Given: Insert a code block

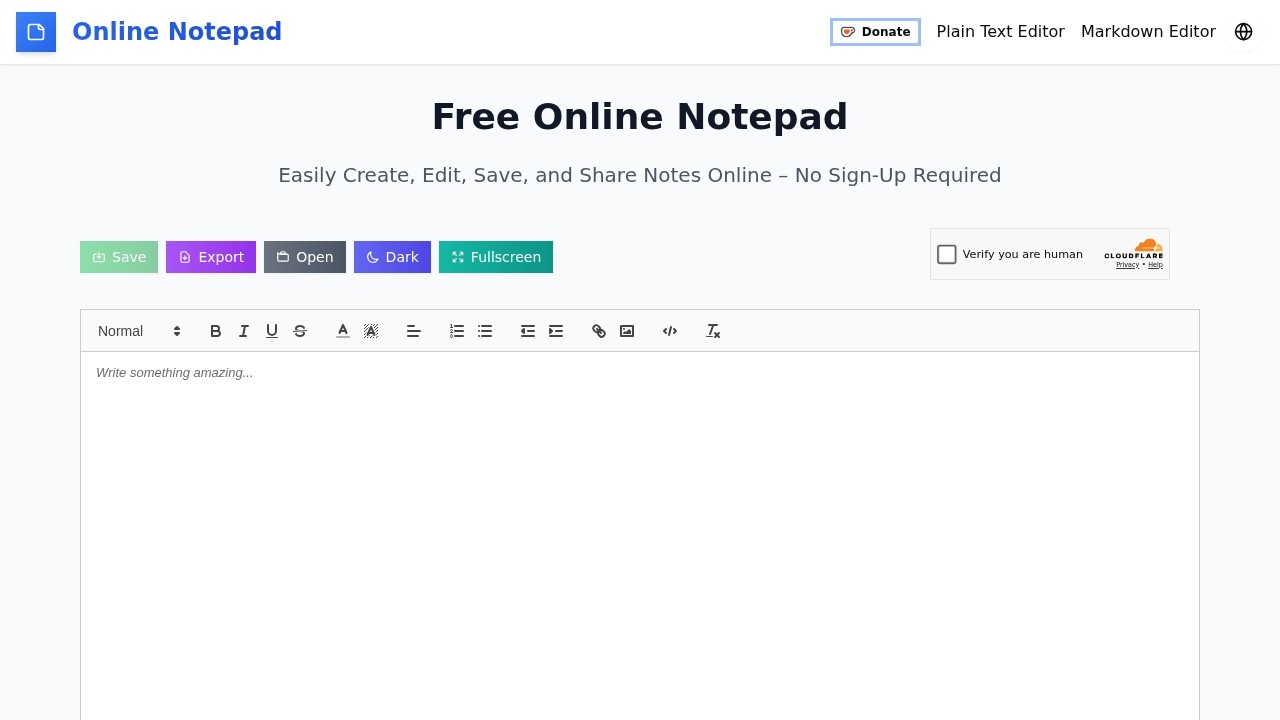Looking at the screenshot, I should click(670, 331).
